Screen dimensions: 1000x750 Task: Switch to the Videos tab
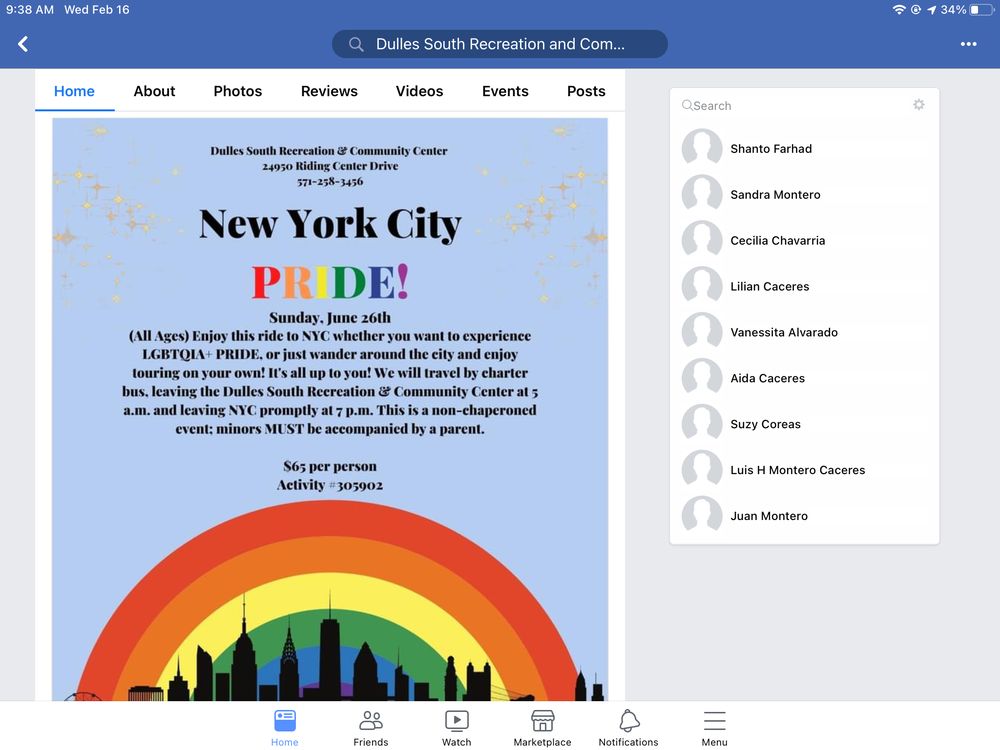(419, 91)
